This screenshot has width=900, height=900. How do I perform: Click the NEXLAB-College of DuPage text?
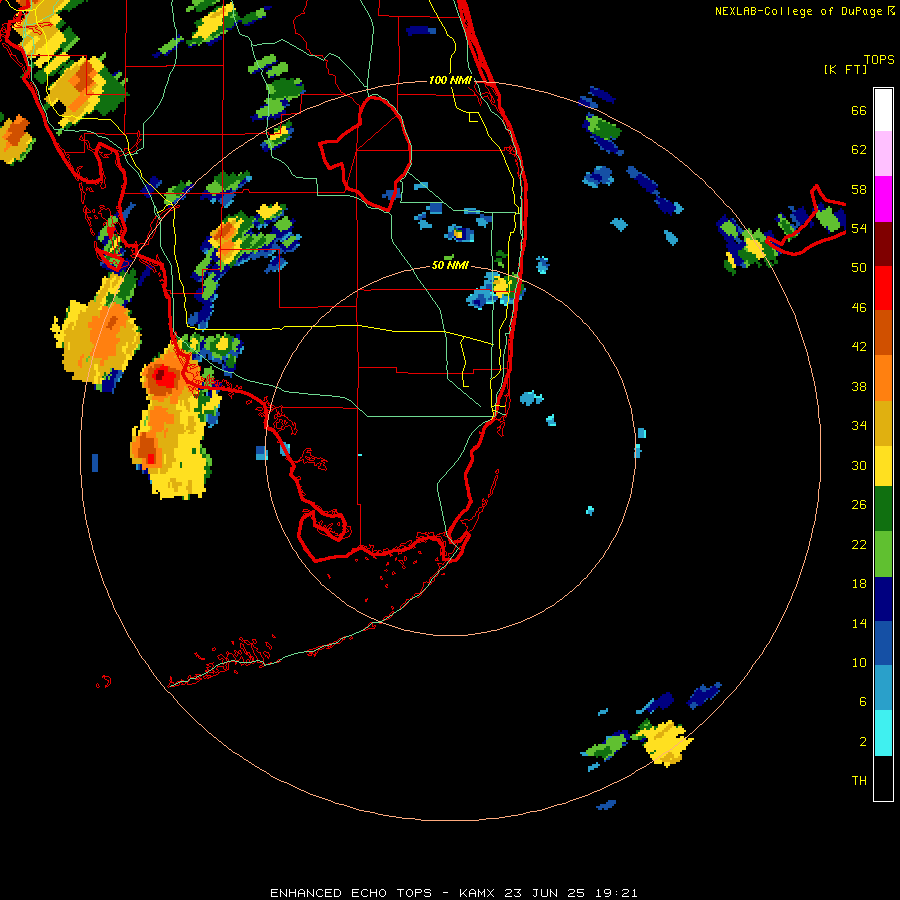tap(800, 11)
